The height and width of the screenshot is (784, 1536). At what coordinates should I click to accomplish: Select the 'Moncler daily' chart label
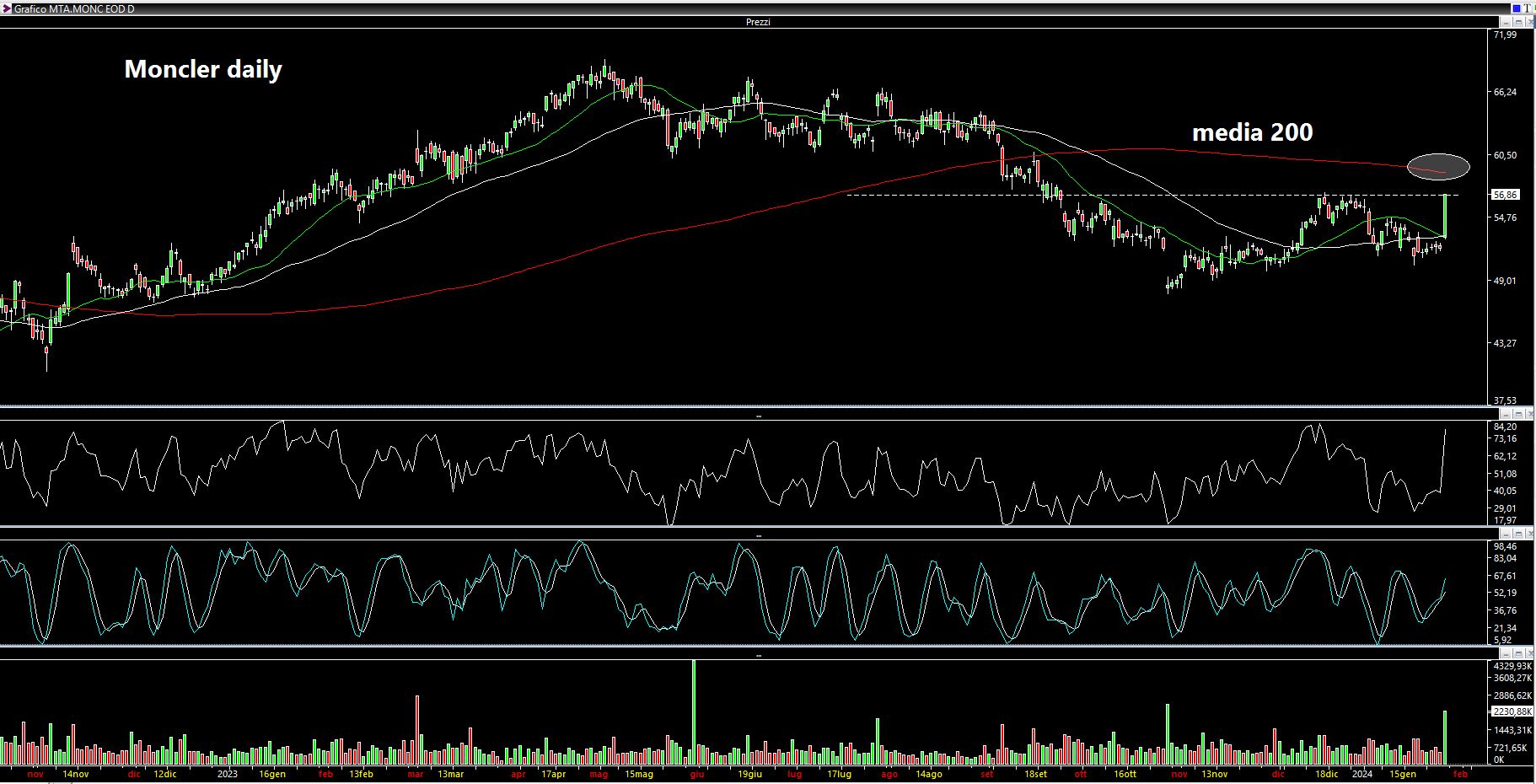point(203,69)
